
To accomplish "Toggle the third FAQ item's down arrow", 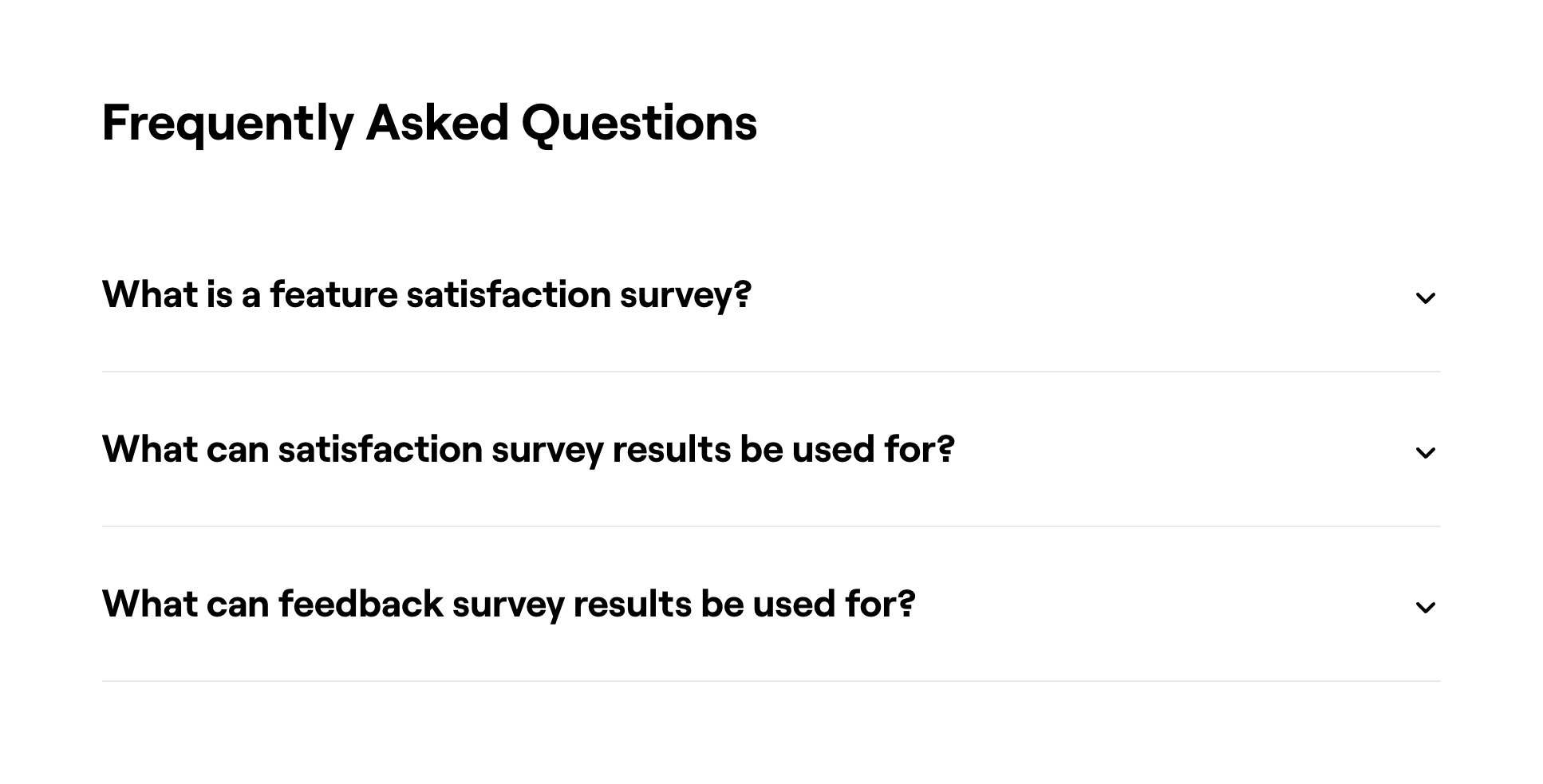I will [x=1425, y=607].
